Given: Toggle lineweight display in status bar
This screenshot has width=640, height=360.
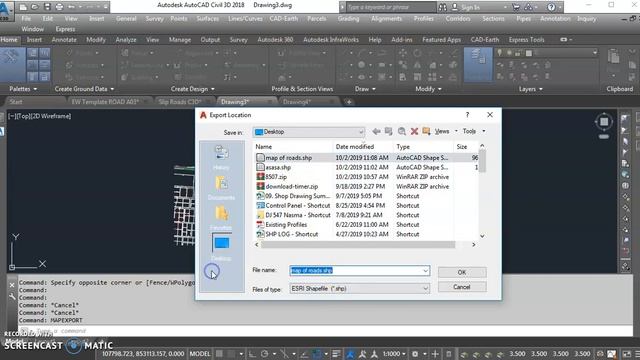Looking at the screenshot, I should pos(336,354).
